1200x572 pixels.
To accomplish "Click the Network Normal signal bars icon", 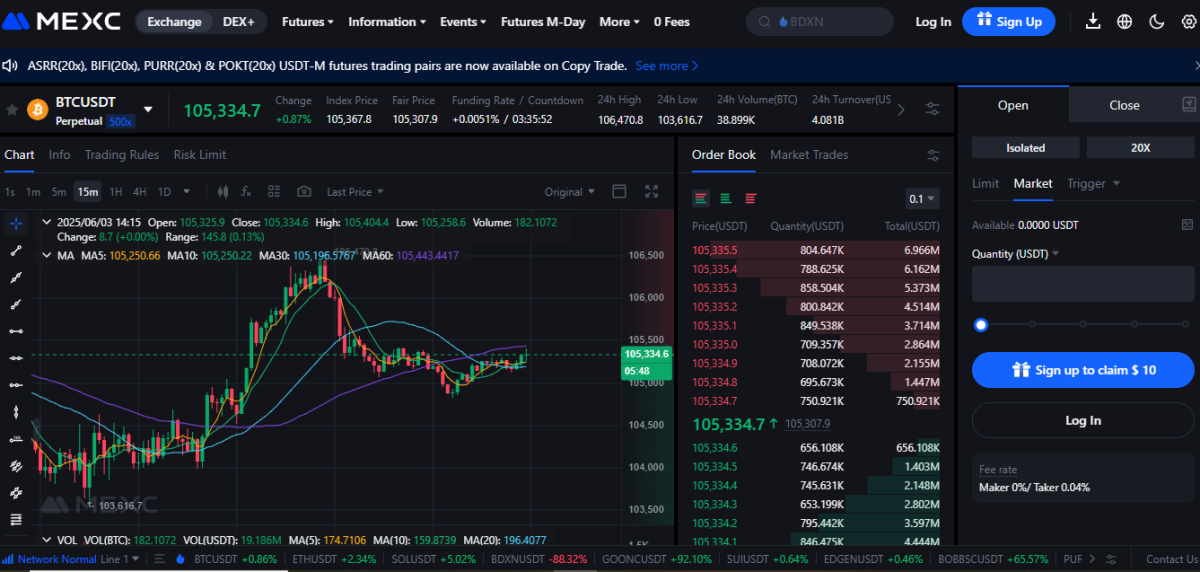I will pyautogui.click(x=9, y=559).
